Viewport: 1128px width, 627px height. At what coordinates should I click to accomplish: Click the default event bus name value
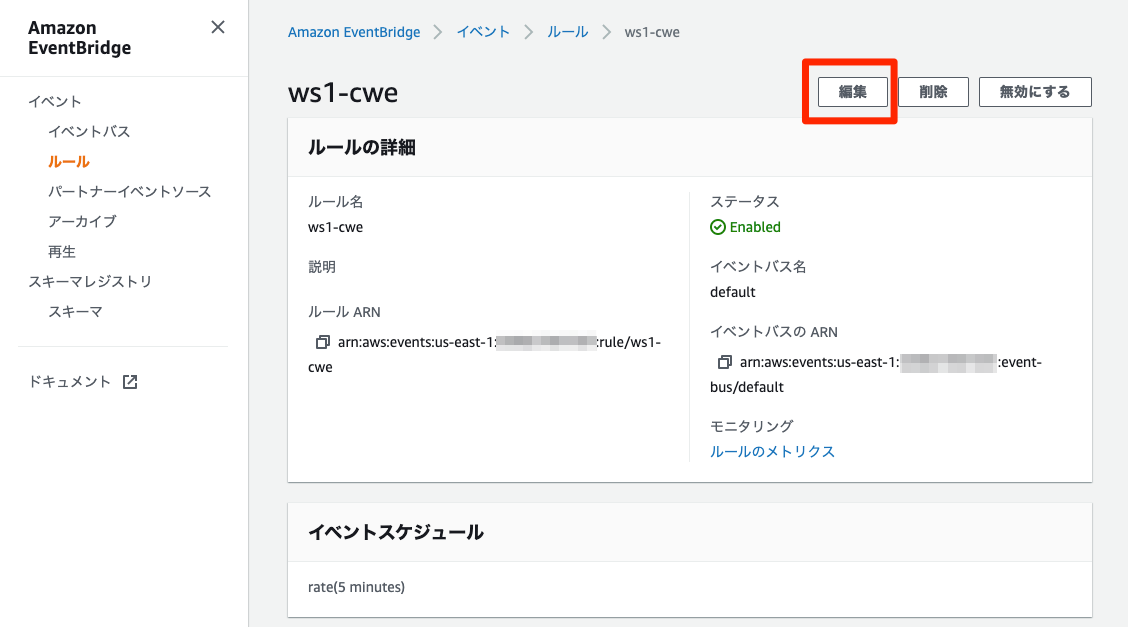[x=732, y=292]
